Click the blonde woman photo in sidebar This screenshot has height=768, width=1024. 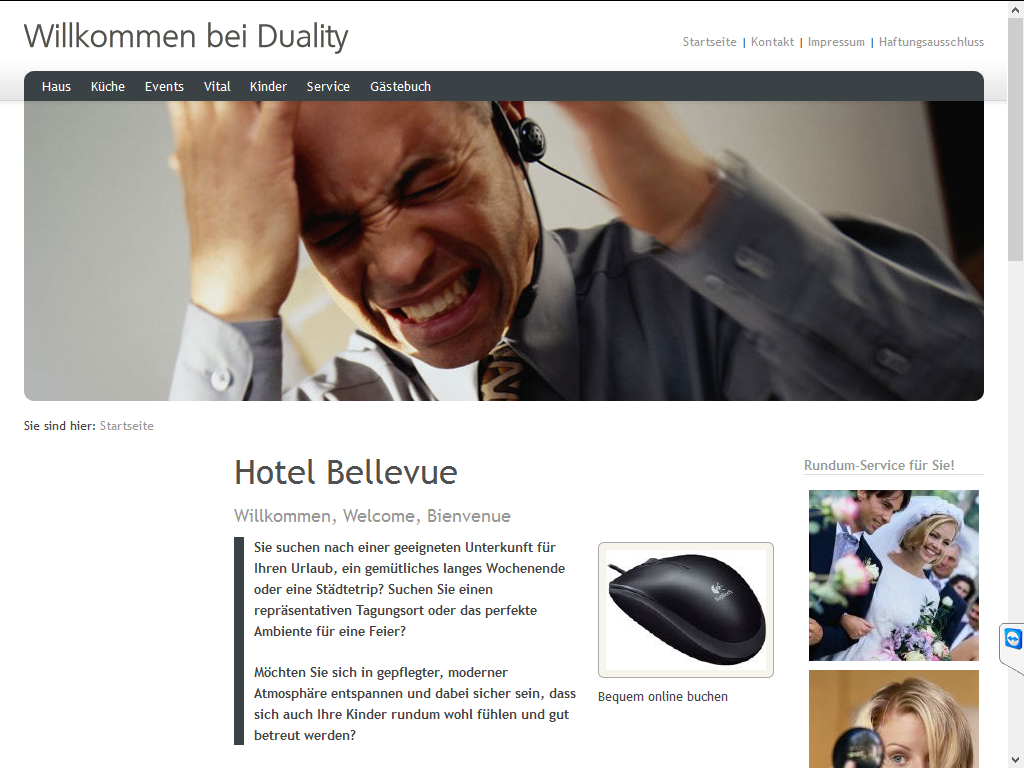point(893,719)
